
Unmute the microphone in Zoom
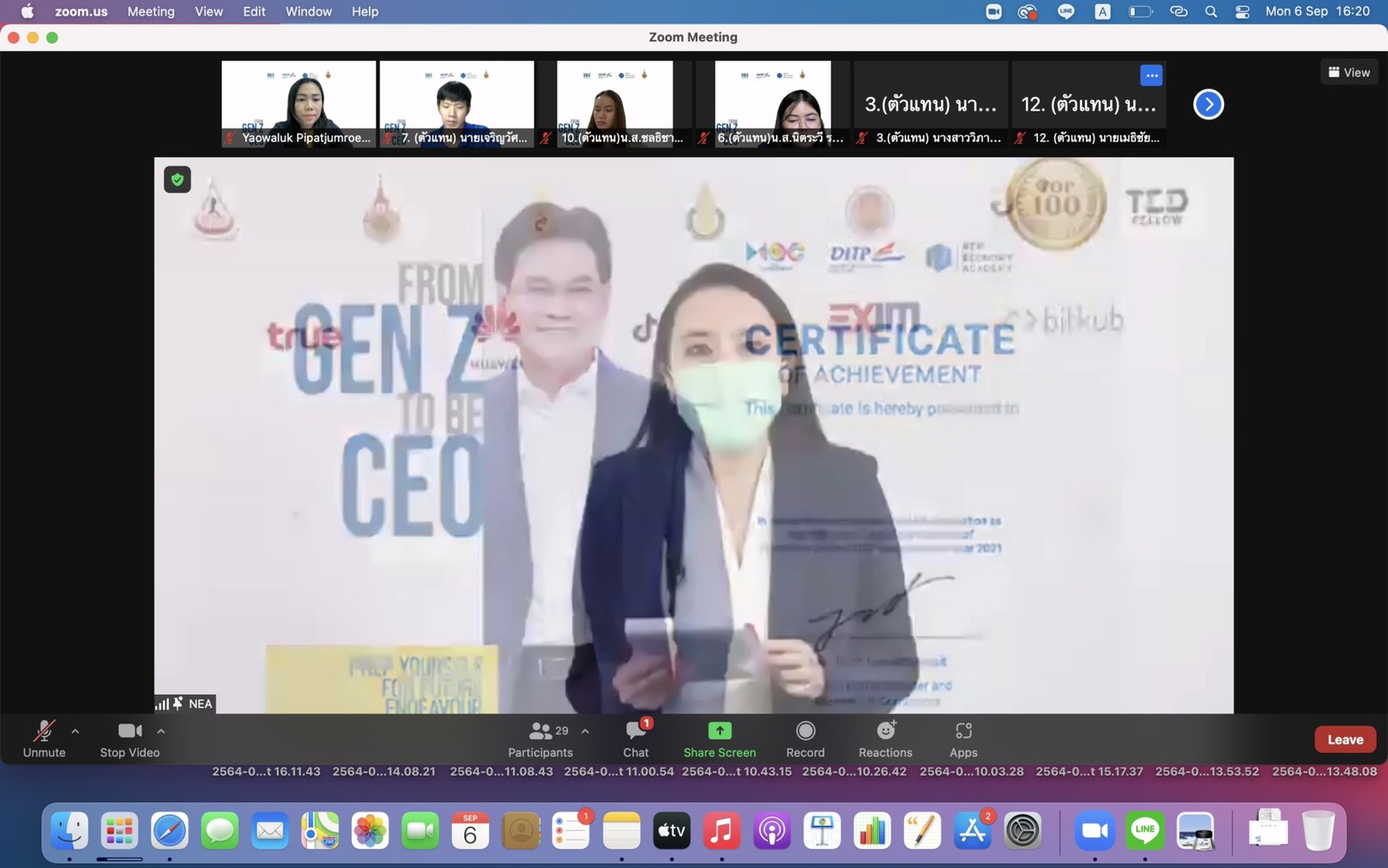pos(44,739)
